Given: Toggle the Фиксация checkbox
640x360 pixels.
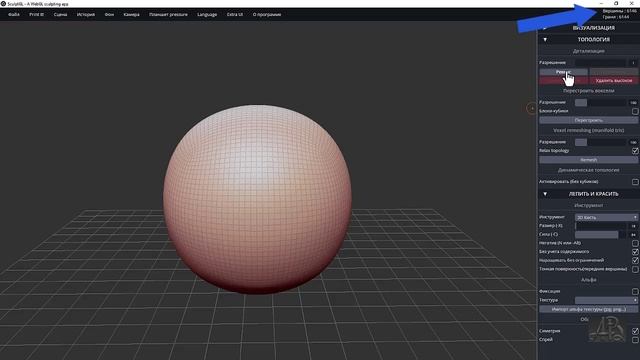Looking at the screenshot, I should click(x=635, y=291).
